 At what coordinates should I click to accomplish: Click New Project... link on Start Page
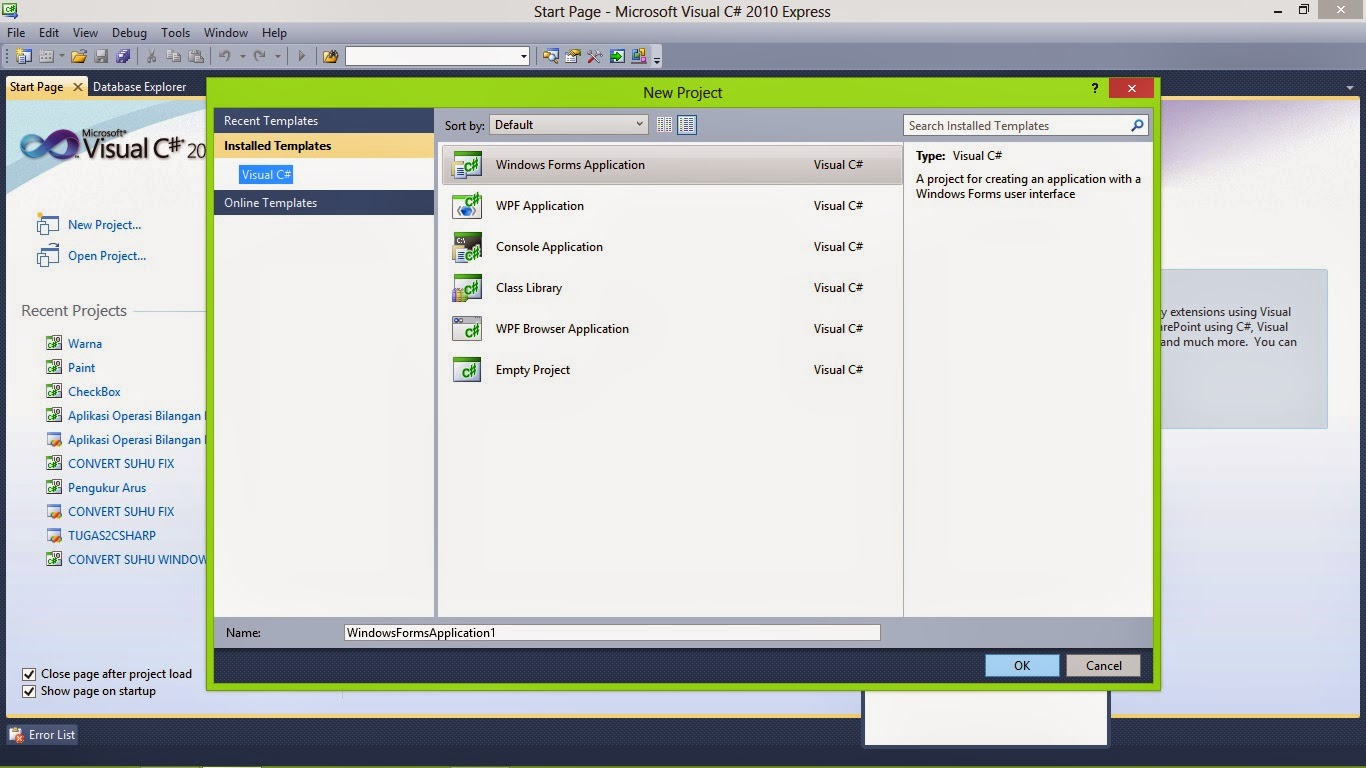[104, 225]
